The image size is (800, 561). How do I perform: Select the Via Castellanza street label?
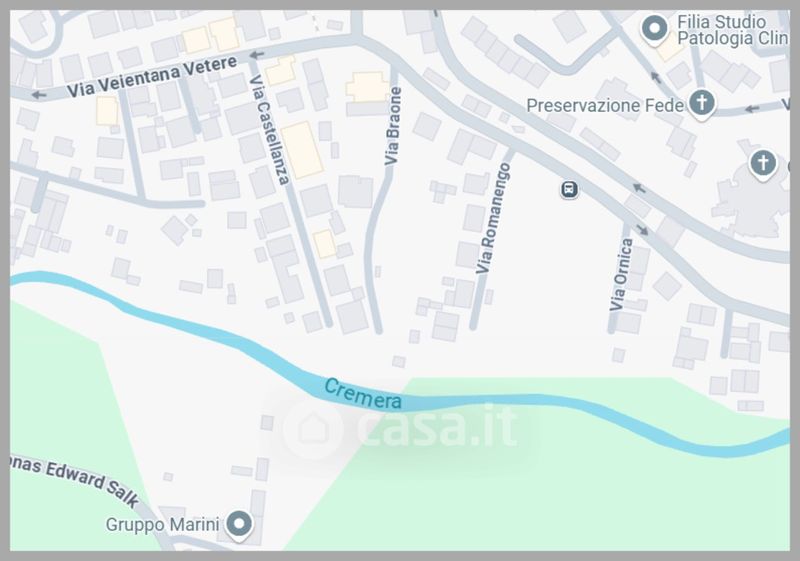pyautogui.click(x=269, y=130)
